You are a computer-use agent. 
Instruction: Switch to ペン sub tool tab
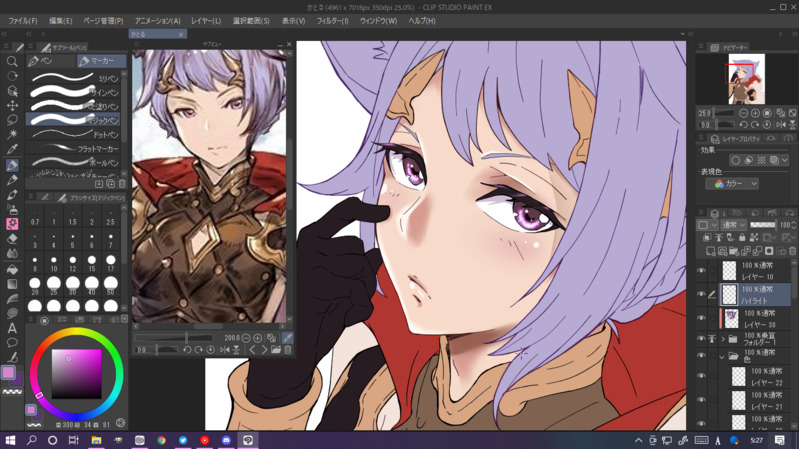(50, 61)
